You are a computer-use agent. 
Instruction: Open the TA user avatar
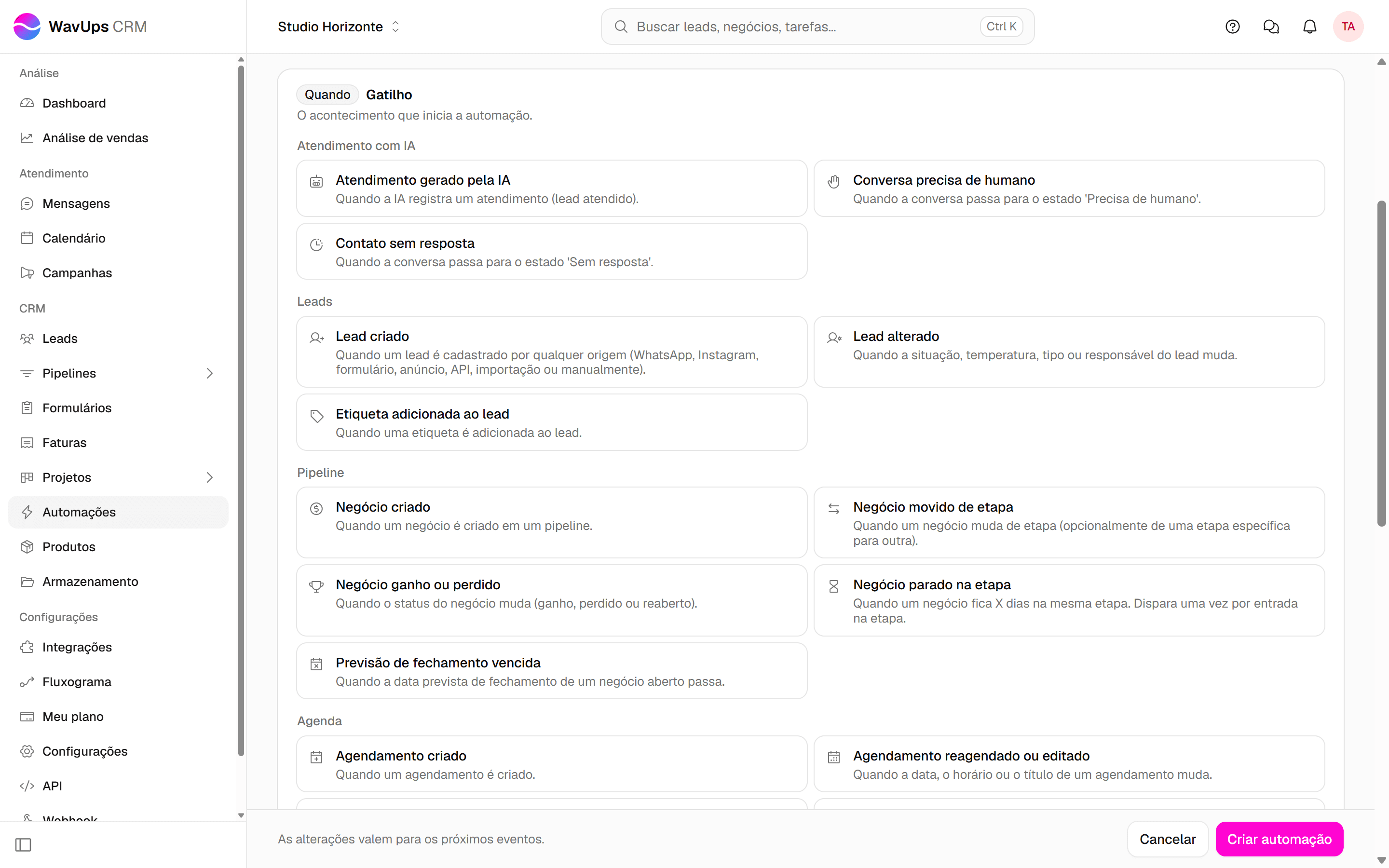[1348, 27]
